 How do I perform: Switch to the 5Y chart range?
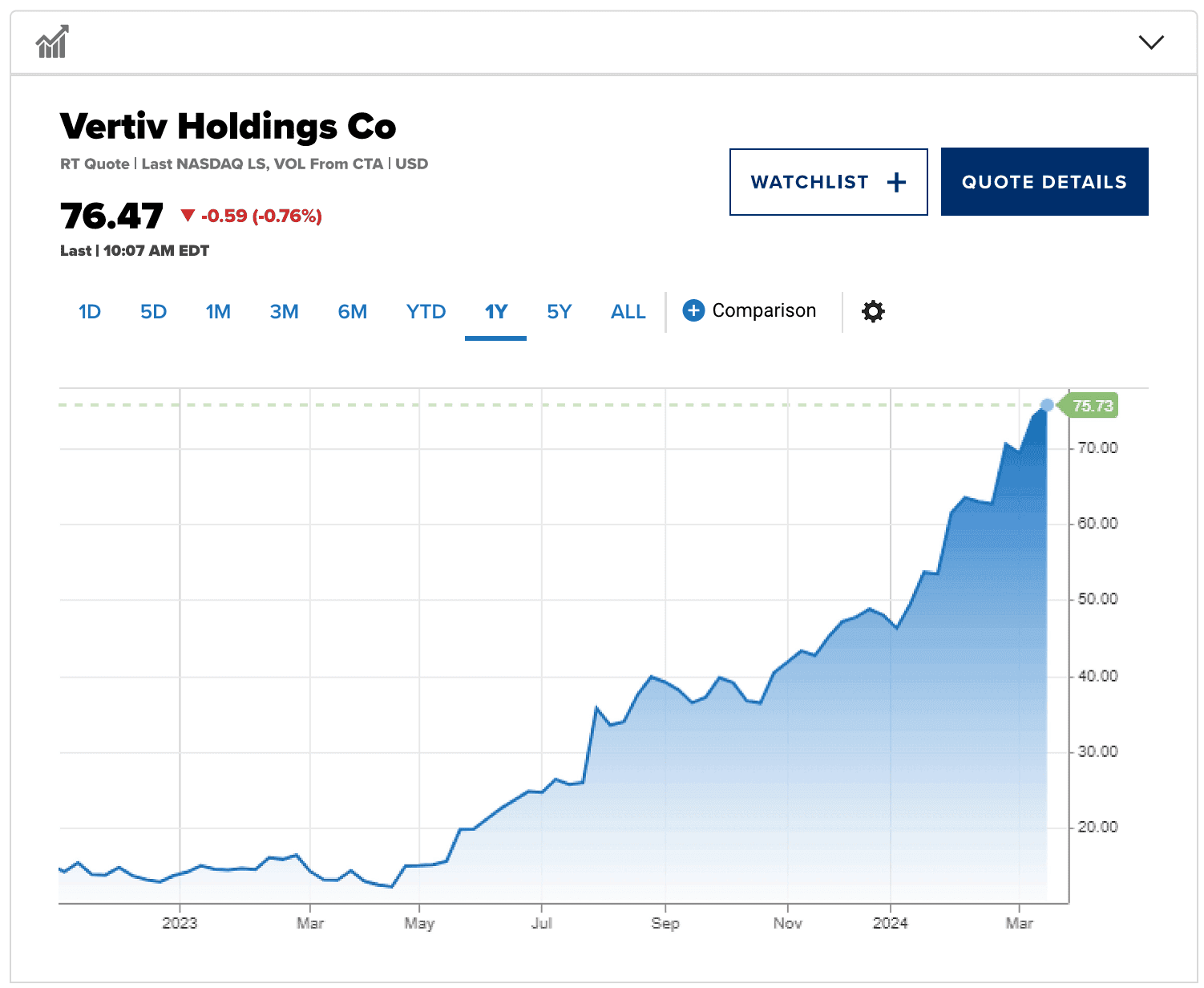(x=560, y=311)
